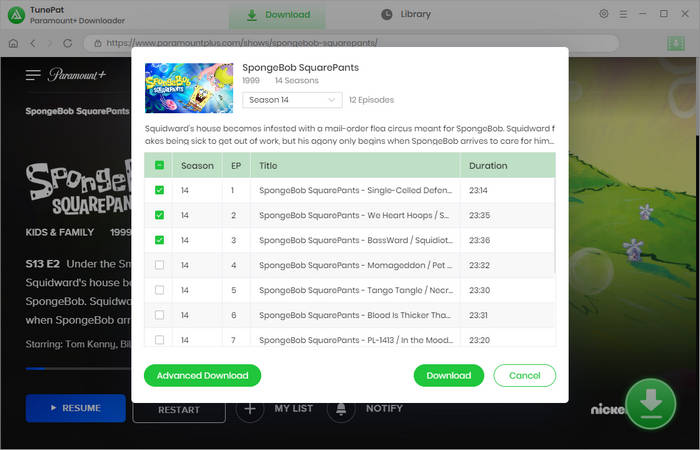Click the Season column header
Viewport: 700px width, 450px height.
(x=197, y=166)
